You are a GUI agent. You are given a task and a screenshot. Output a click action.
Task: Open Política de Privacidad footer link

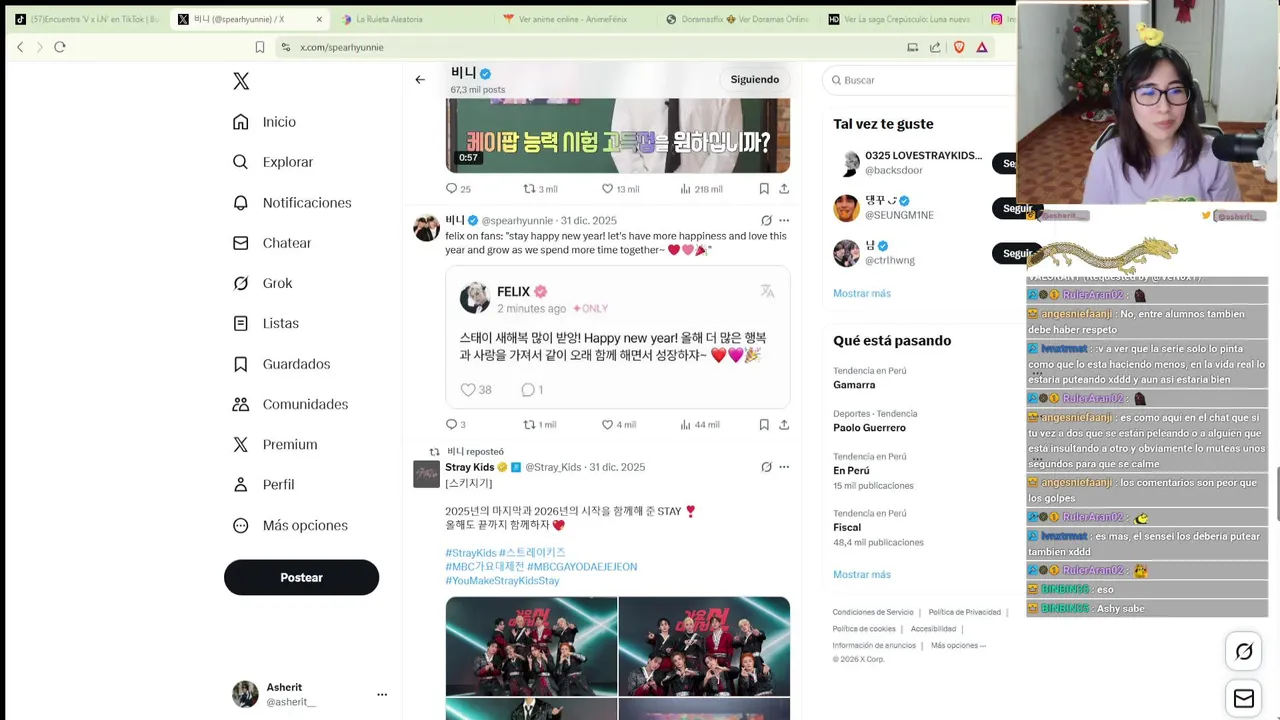pyautogui.click(x=965, y=612)
